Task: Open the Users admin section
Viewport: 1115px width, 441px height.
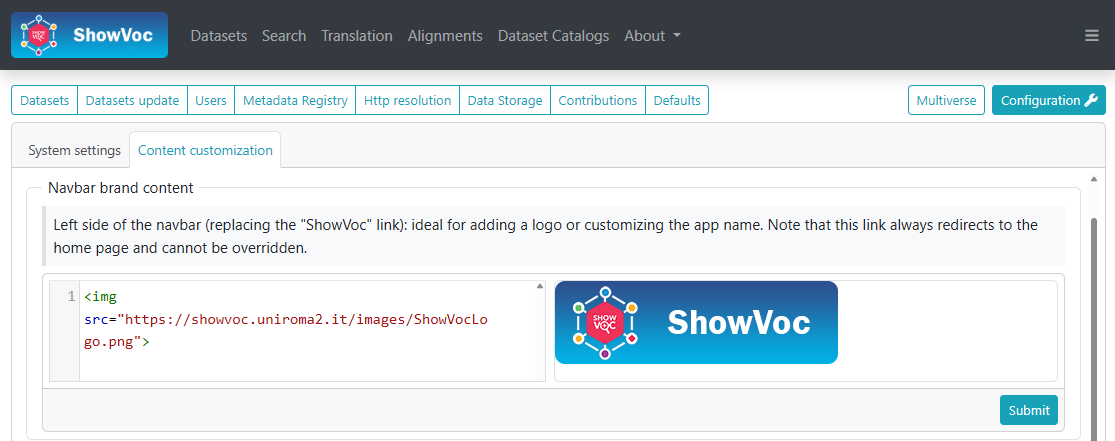Action: (211, 100)
